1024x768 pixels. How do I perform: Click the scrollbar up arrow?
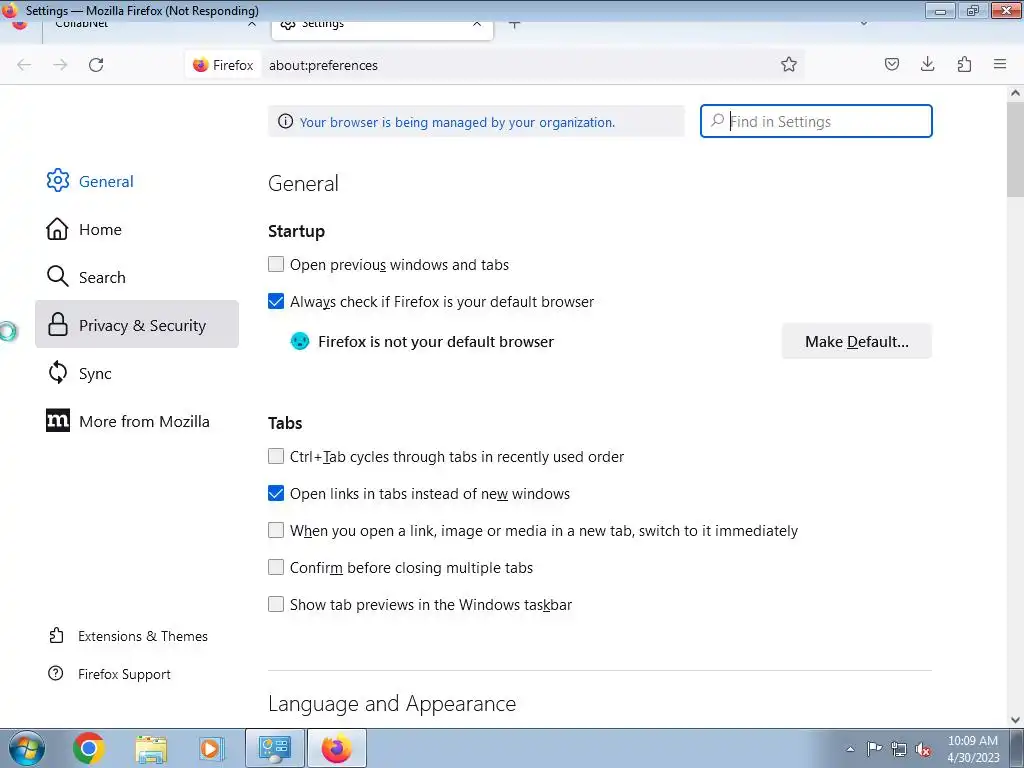1016,93
